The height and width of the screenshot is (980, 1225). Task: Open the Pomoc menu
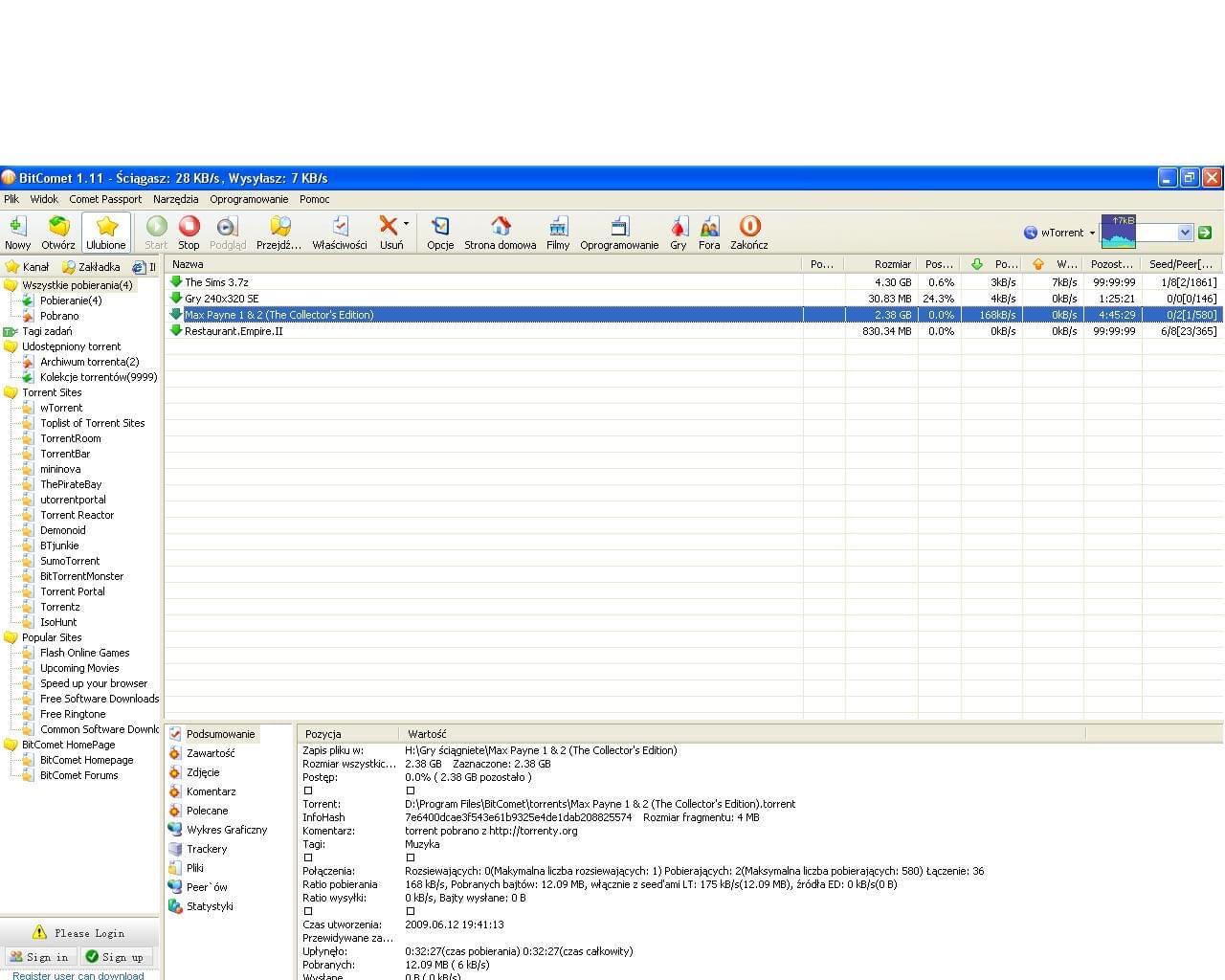pyautogui.click(x=314, y=199)
